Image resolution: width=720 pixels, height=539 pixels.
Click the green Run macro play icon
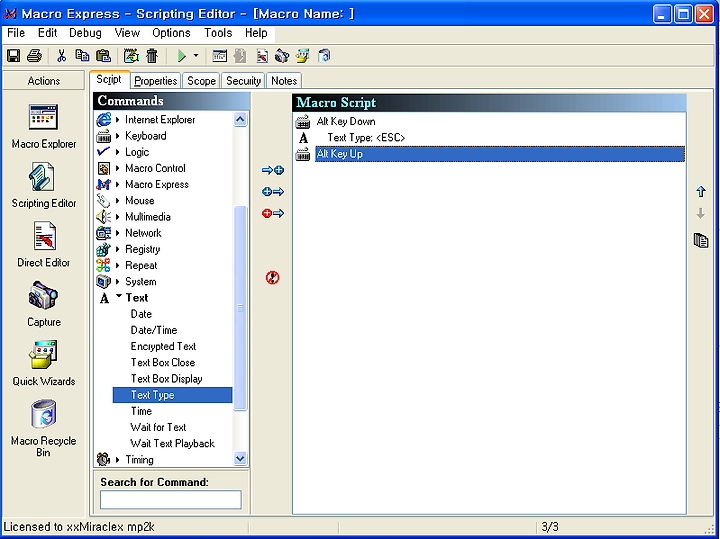click(x=182, y=56)
